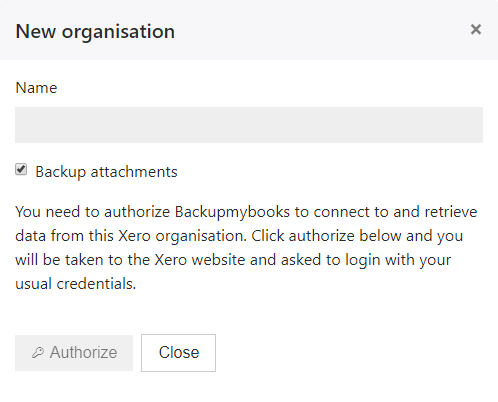Click the cross icon in the header
The image size is (498, 402).
(x=476, y=30)
